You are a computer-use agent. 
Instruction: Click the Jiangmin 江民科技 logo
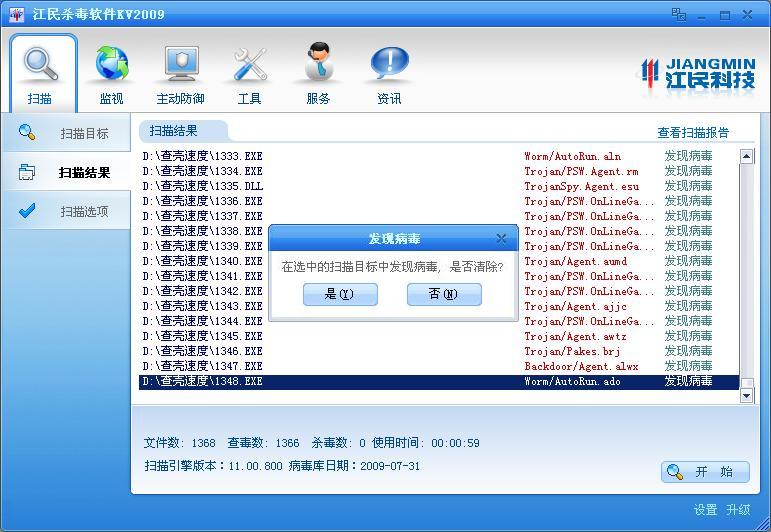698,74
